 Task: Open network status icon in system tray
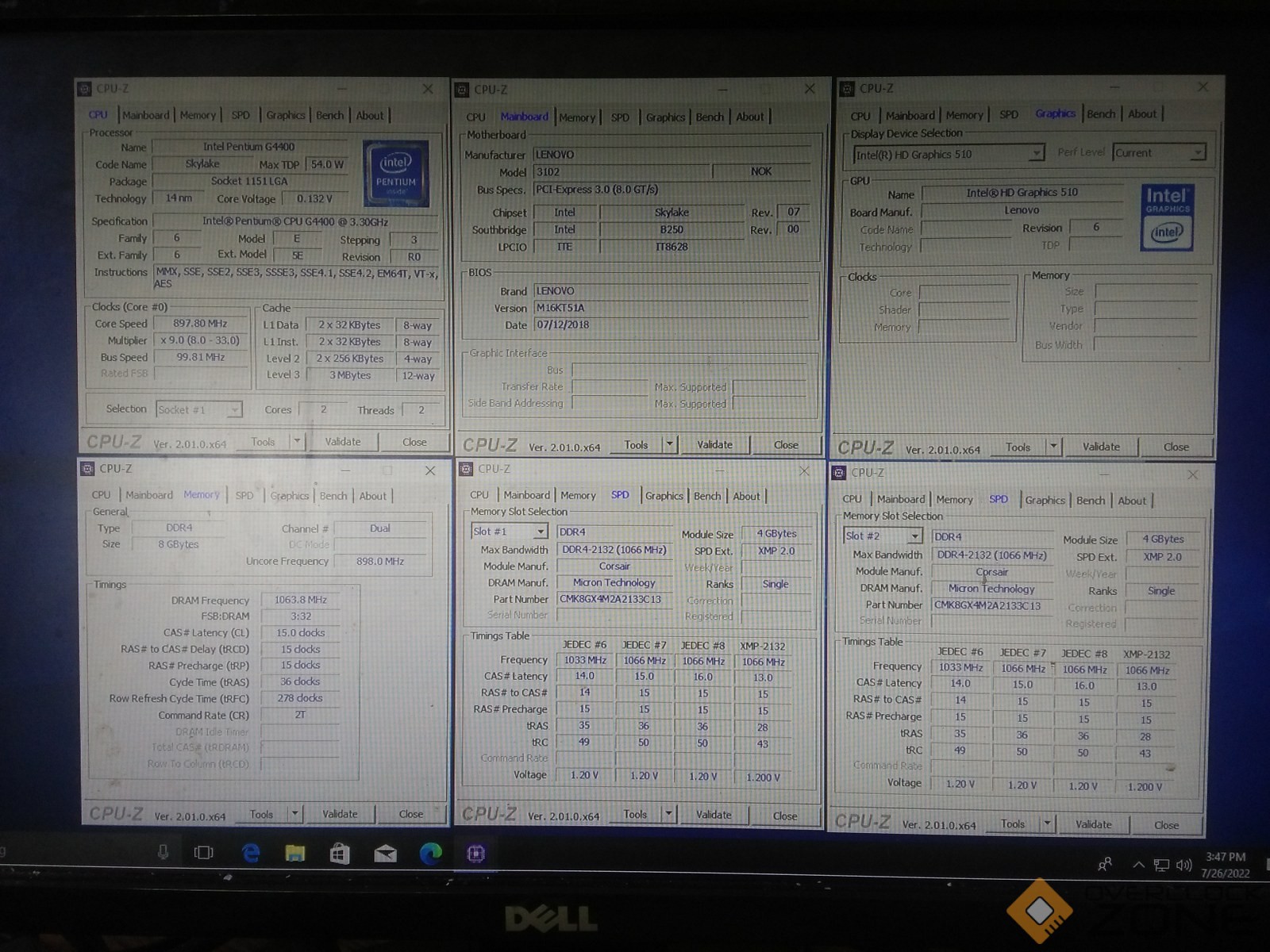(1161, 865)
